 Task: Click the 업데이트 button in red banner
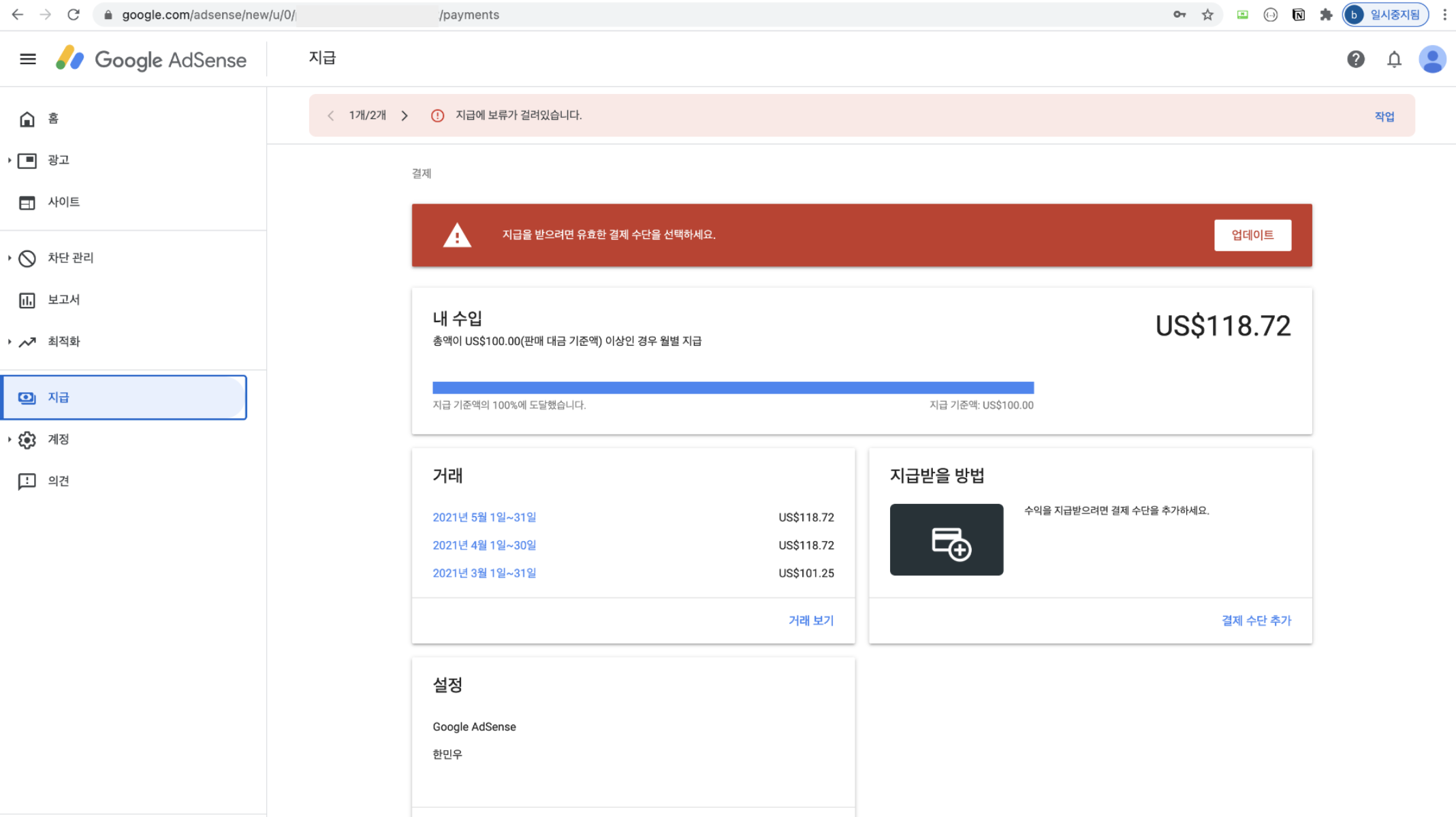coord(1252,235)
